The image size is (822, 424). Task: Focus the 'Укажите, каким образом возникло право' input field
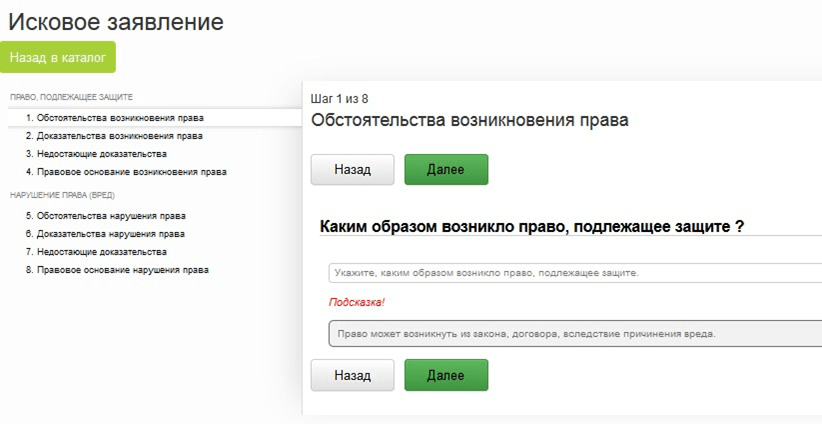pos(574,273)
